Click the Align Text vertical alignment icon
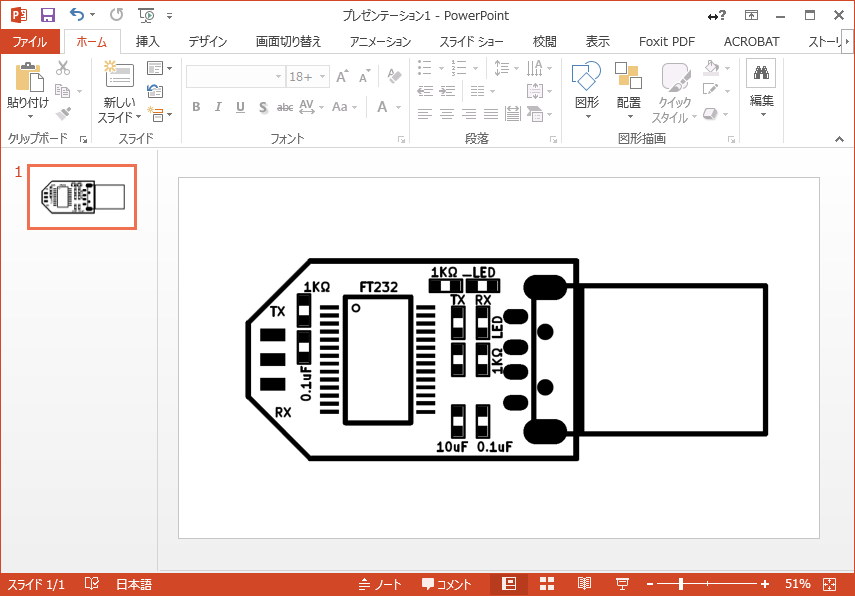This screenshot has height=596, width=855. [x=535, y=91]
